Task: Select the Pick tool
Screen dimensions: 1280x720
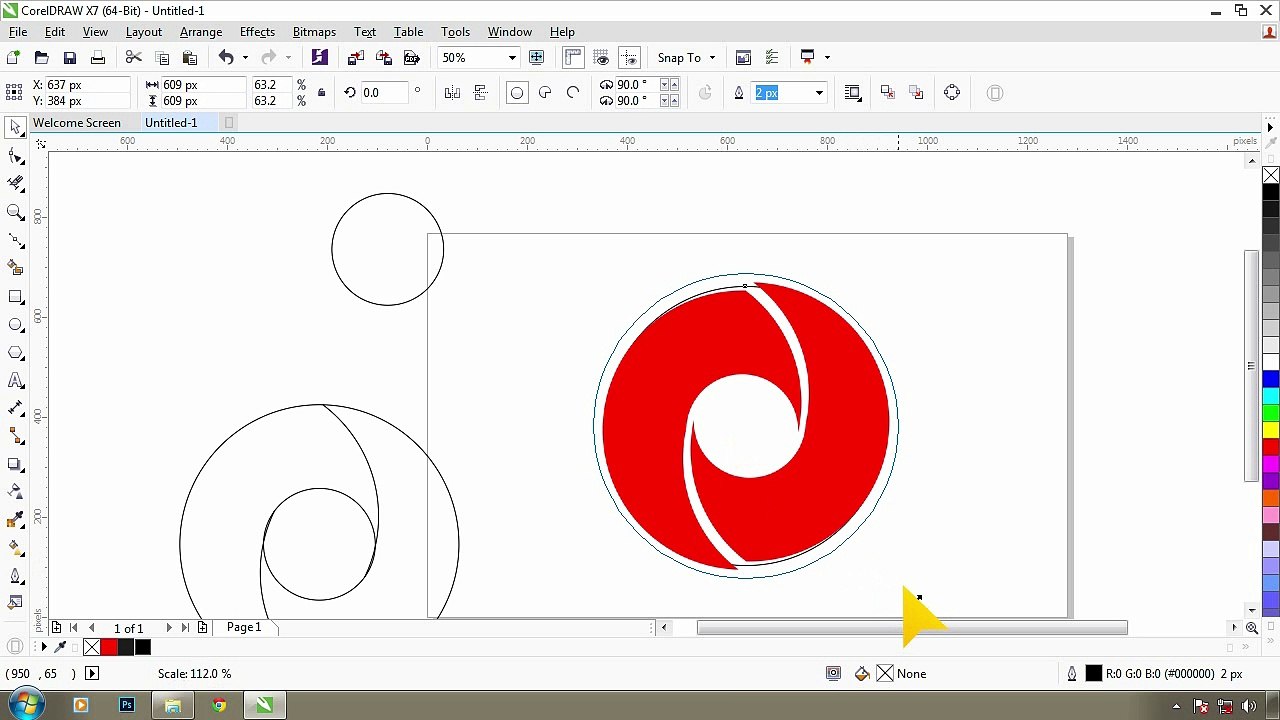Action: [x=16, y=128]
